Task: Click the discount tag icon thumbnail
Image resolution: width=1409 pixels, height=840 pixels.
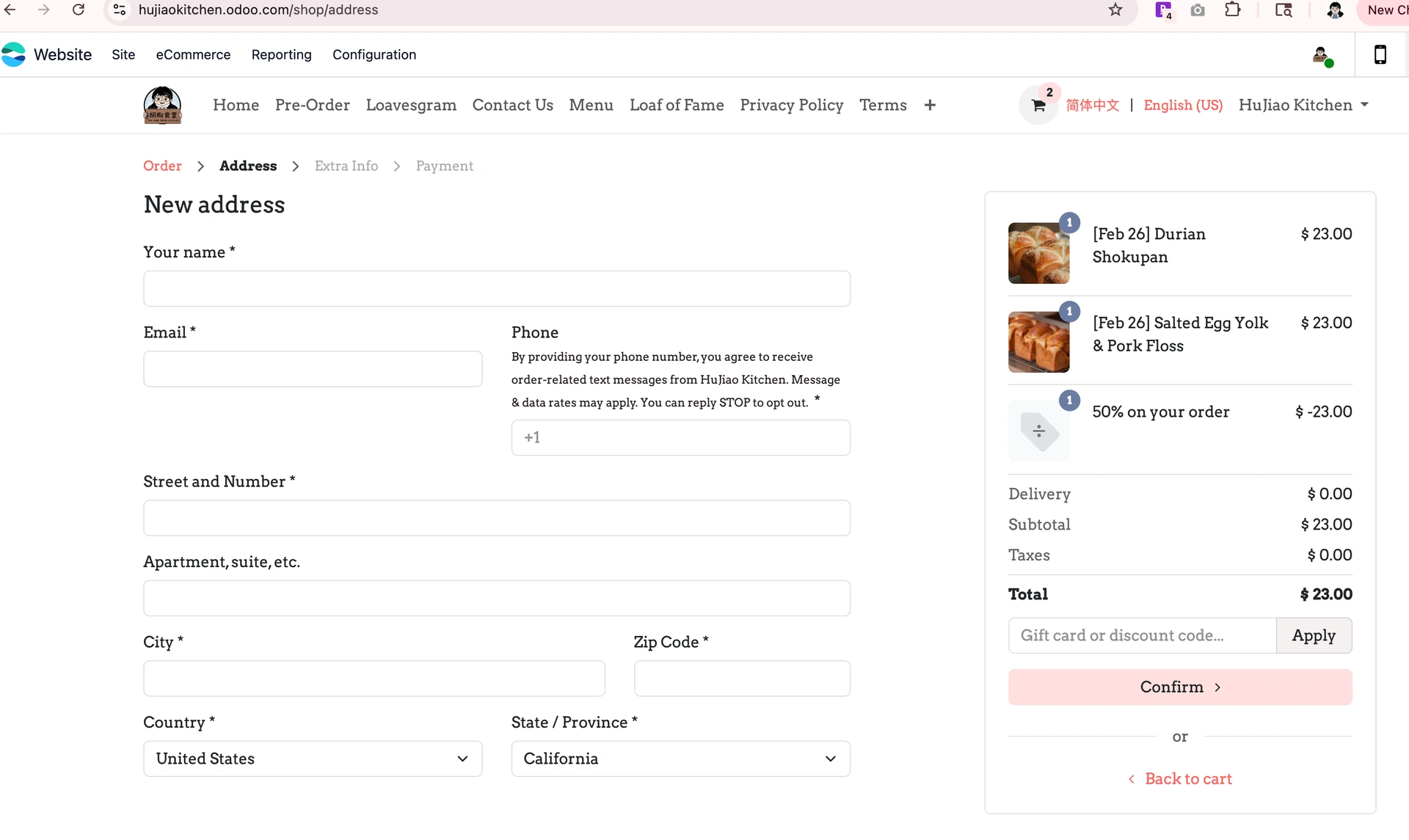Action: [1038, 431]
